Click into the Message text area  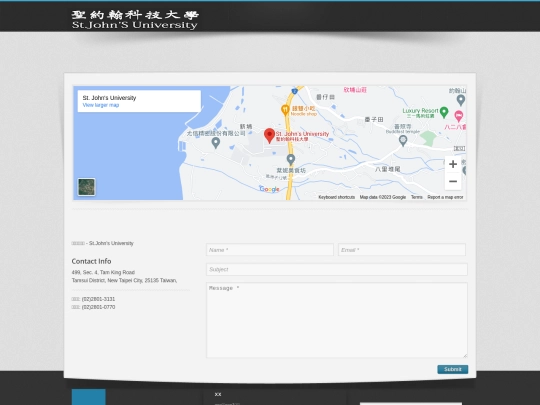click(x=336, y=320)
